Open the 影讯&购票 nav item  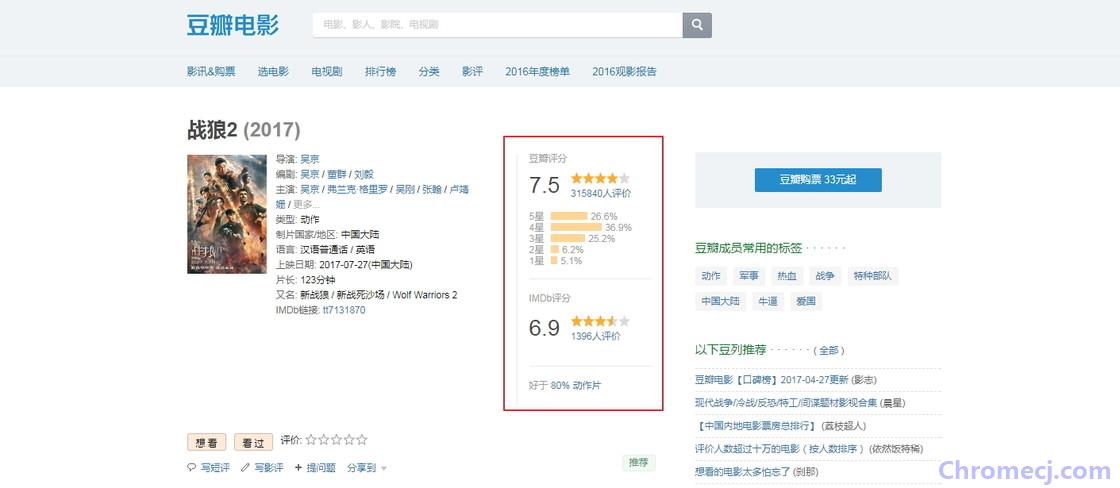(x=211, y=71)
